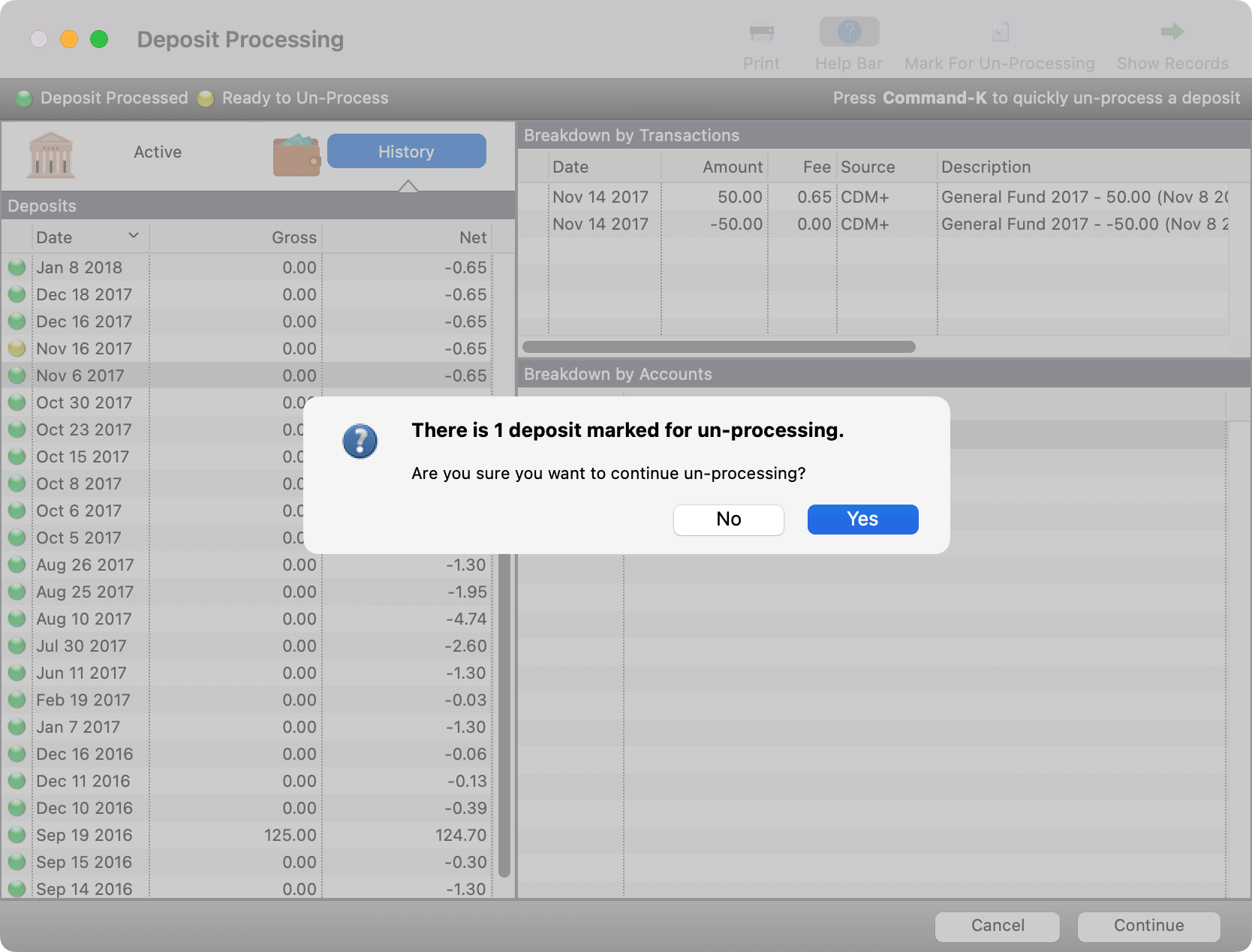Switch to the Active tab
The height and width of the screenshot is (952, 1252).
click(x=158, y=152)
